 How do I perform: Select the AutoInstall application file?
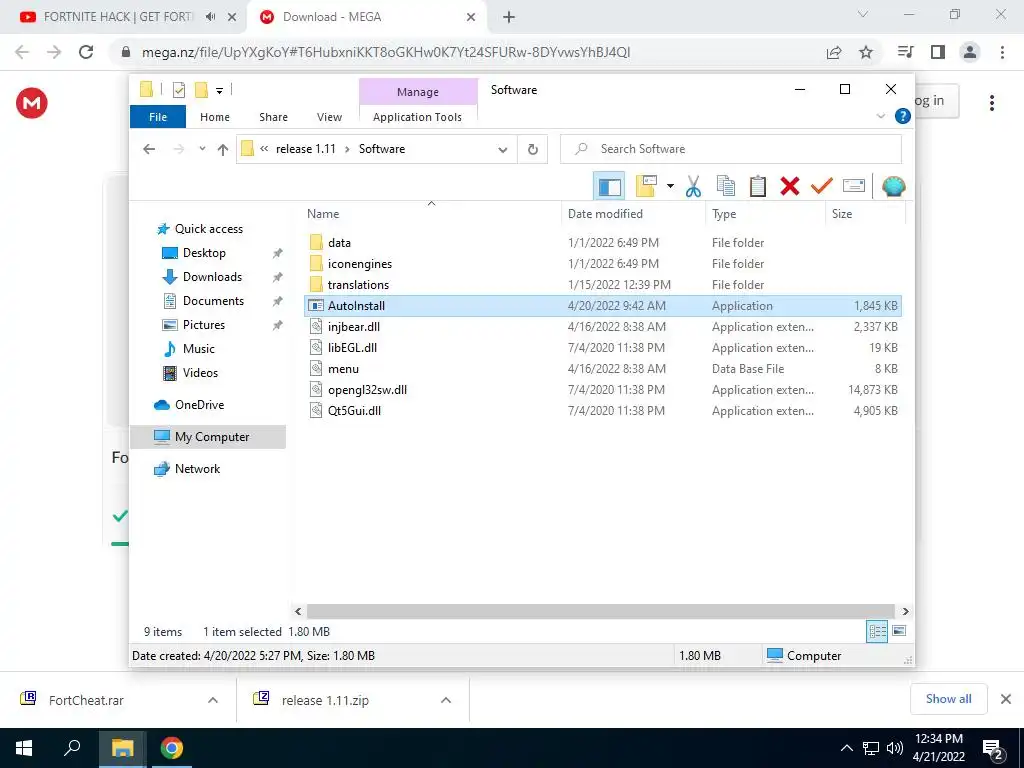pos(602,306)
